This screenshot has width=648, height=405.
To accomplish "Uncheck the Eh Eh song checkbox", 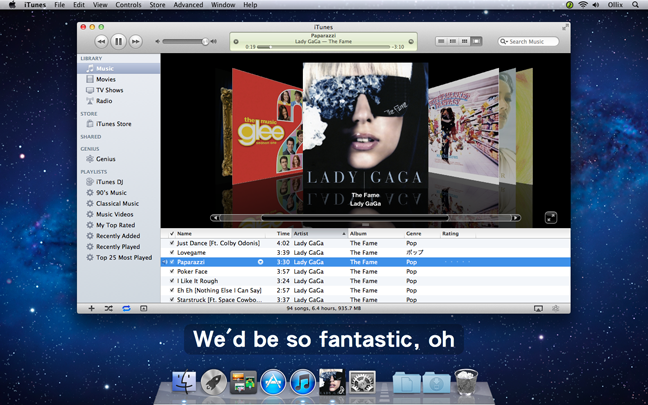I will [x=172, y=291].
